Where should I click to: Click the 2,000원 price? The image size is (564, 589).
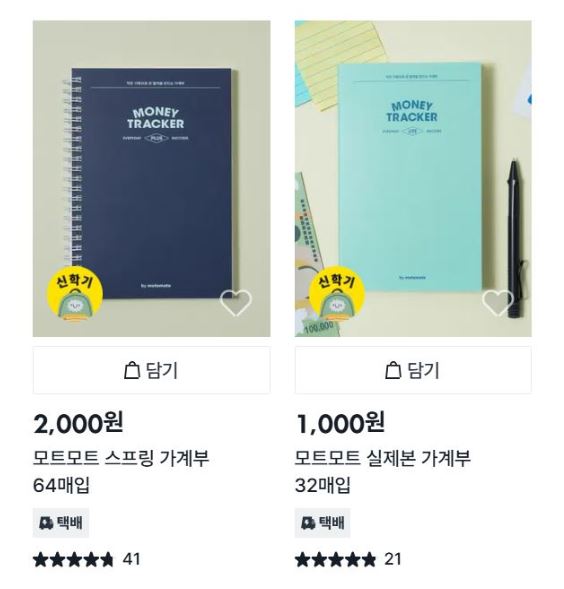pos(78,423)
